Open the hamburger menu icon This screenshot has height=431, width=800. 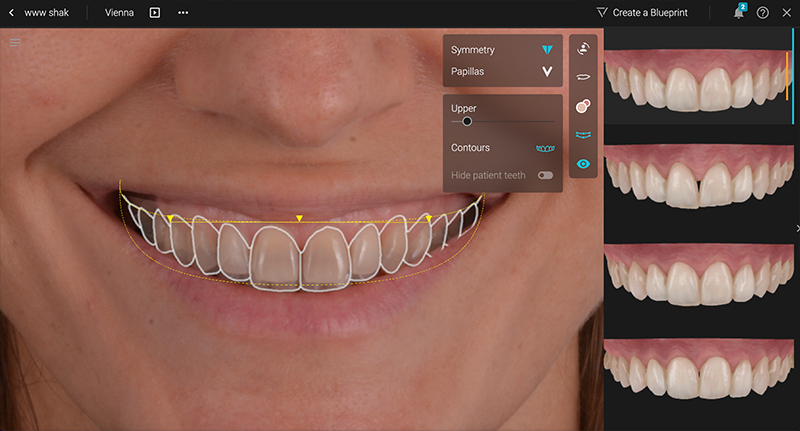15,42
